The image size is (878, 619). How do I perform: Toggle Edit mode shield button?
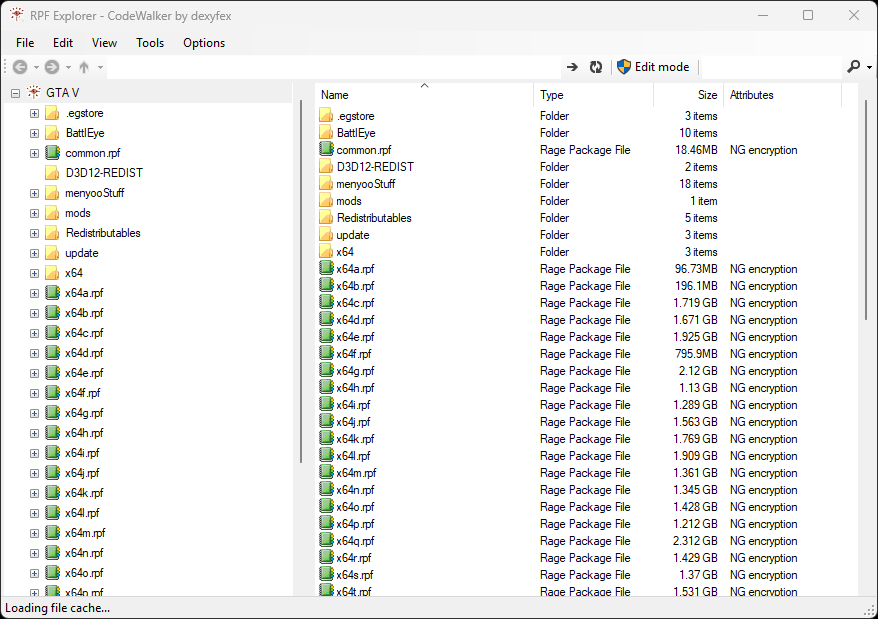point(653,67)
